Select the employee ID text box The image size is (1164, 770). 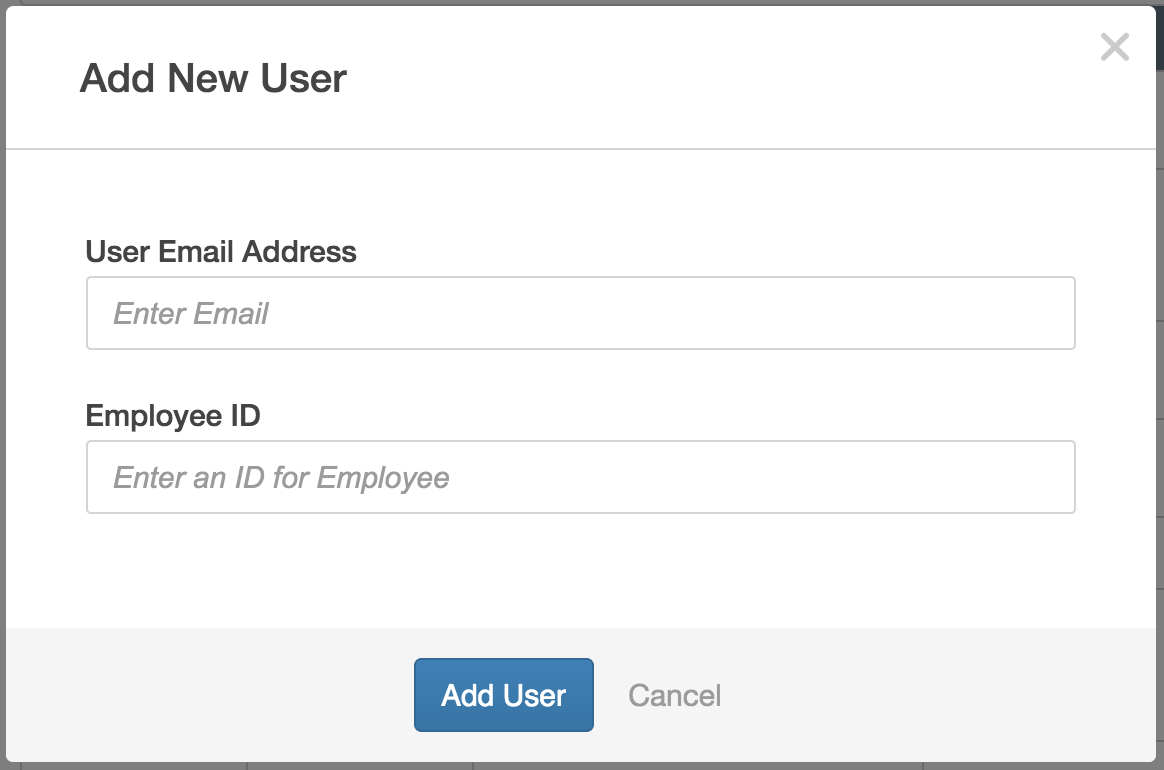(580, 477)
